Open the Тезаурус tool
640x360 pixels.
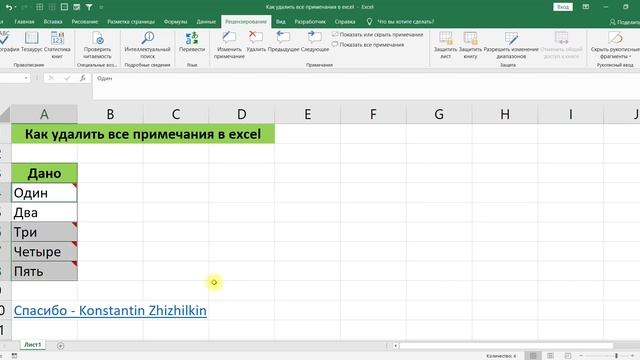point(31,42)
